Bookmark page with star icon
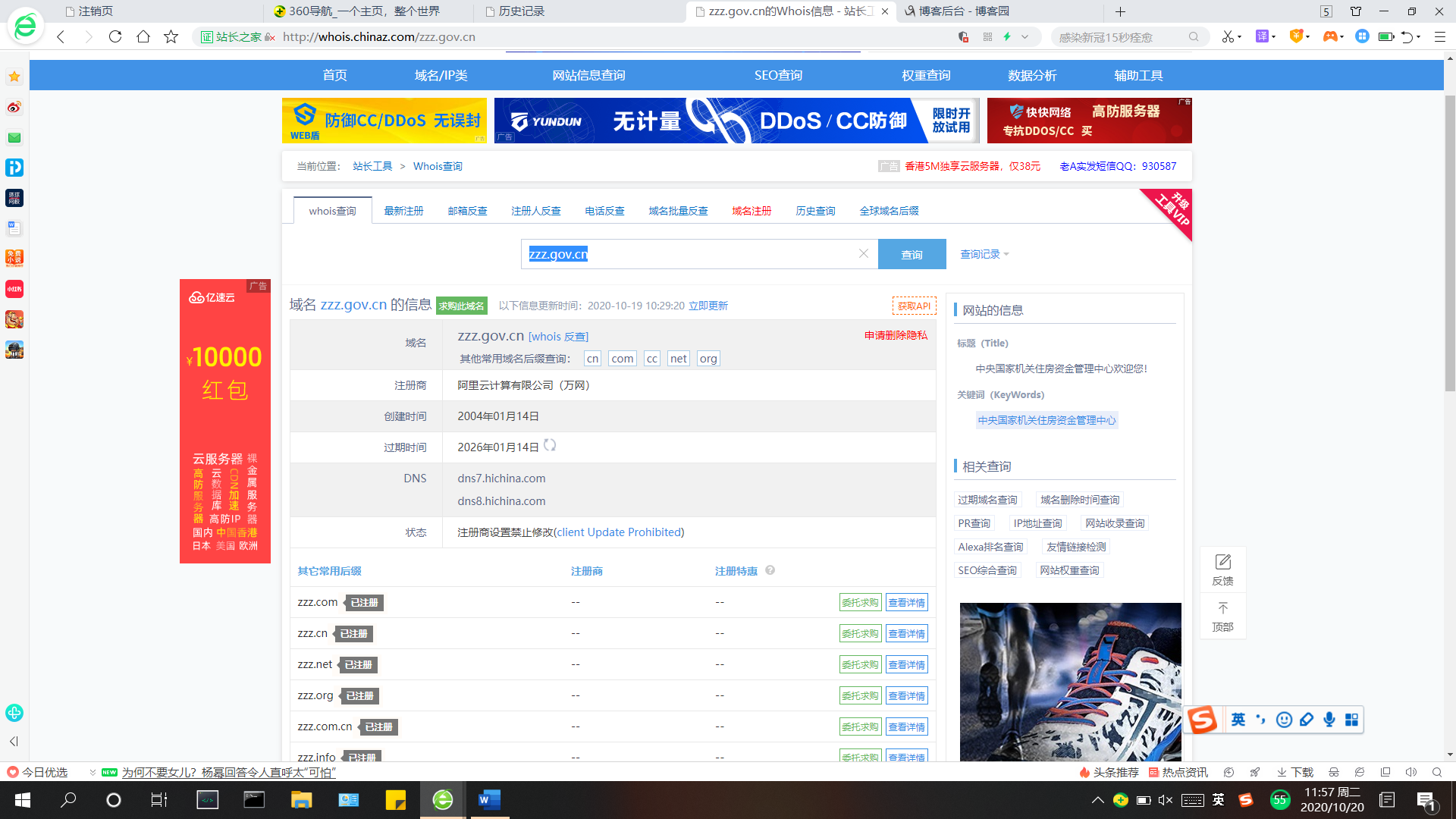 [171, 36]
